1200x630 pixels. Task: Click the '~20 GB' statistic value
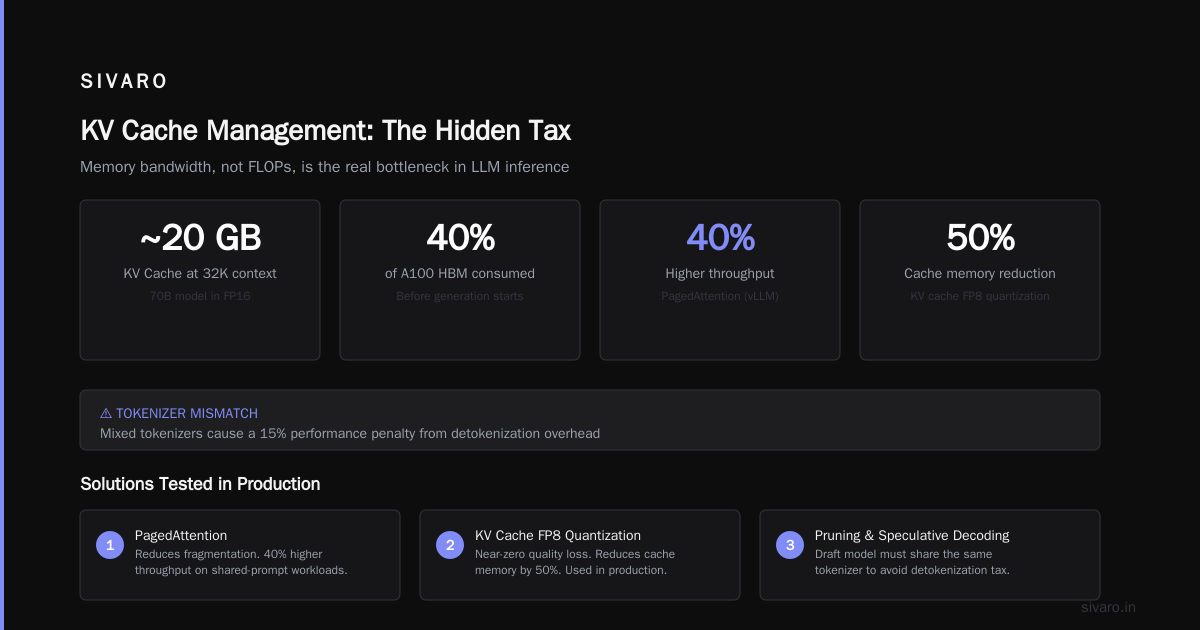200,238
